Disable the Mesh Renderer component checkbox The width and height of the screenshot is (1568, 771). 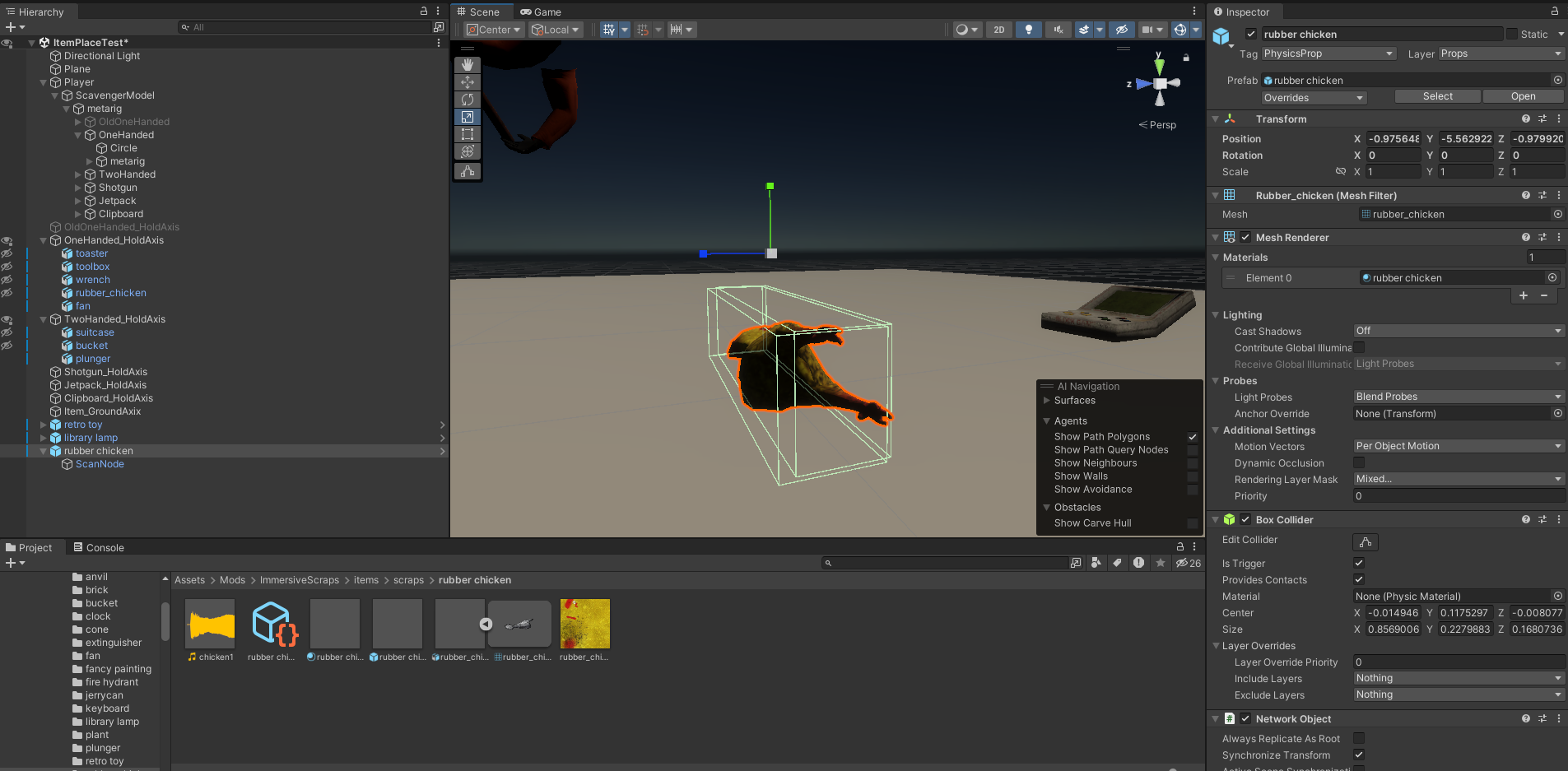[x=1246, y=238]
